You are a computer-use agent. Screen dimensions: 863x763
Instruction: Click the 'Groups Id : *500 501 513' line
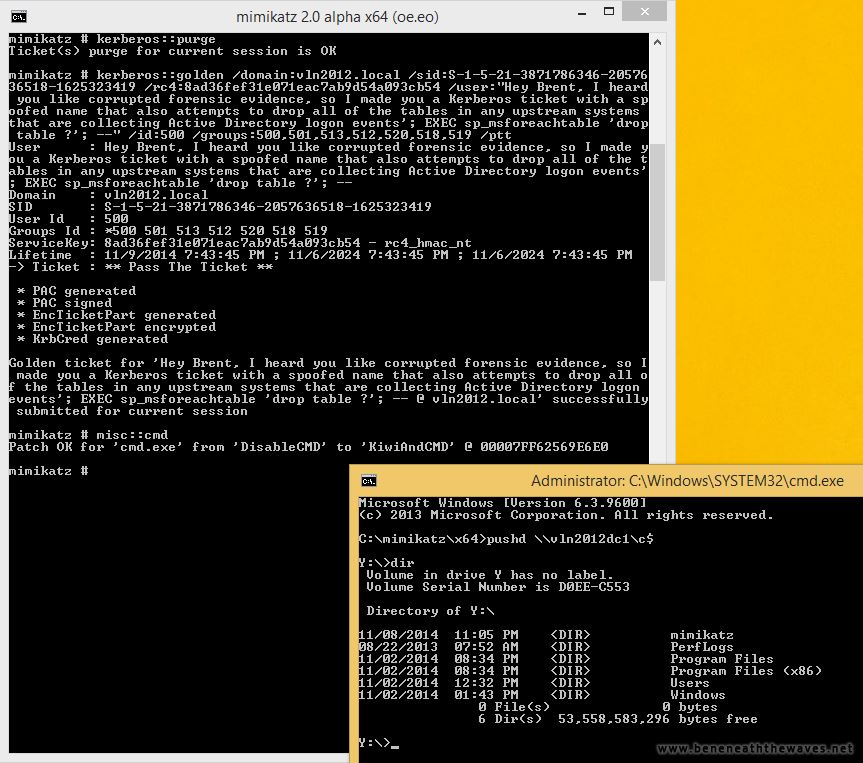click(168, 231)
